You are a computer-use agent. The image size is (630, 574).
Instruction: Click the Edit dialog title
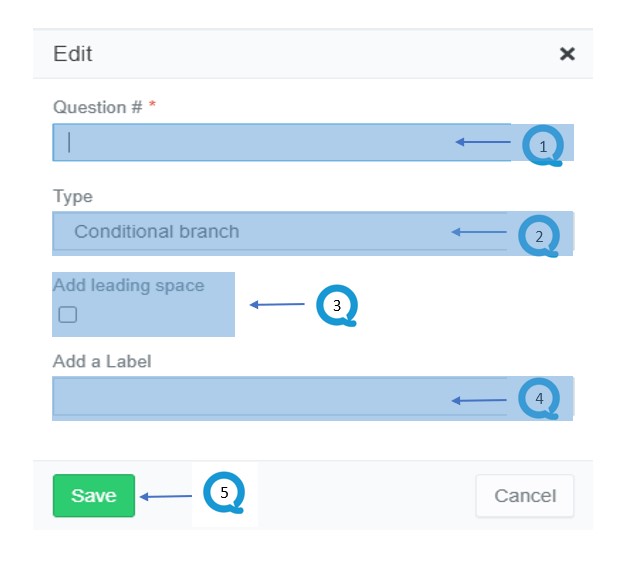click(73, 53)
